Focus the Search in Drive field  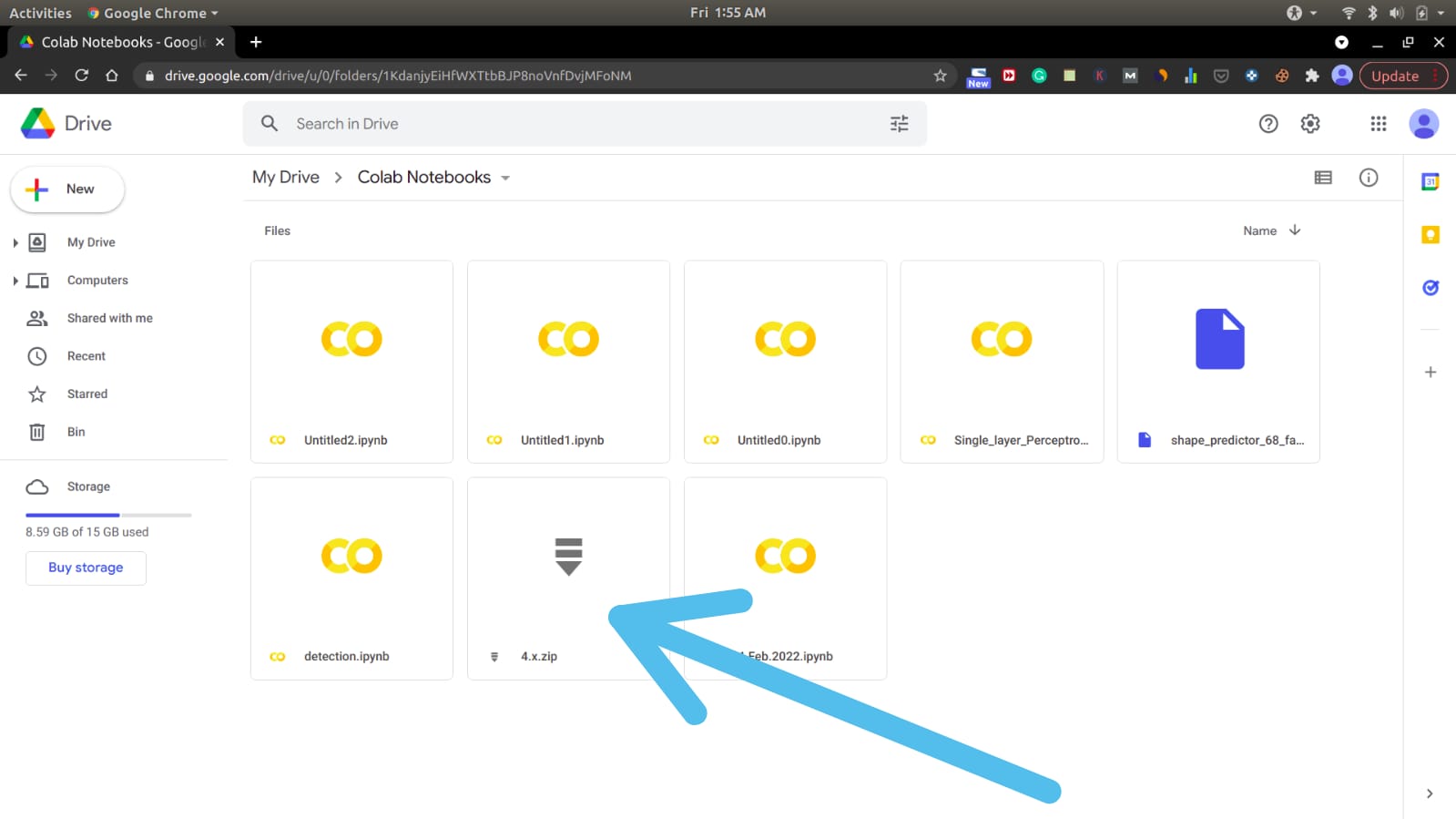(x=583, y=124)
